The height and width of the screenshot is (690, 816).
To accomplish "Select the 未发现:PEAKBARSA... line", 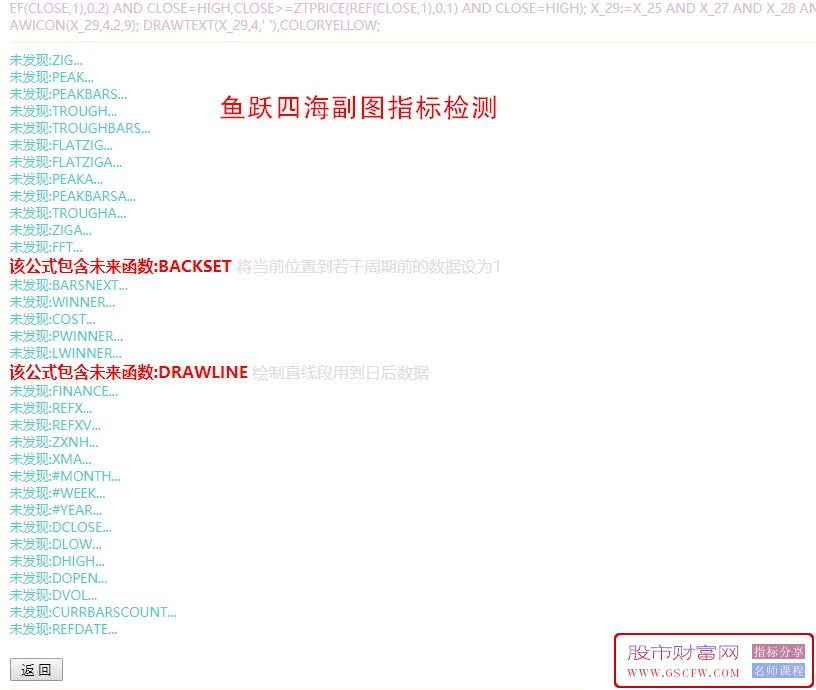I will pyautogui.click(x=72, y=197).
